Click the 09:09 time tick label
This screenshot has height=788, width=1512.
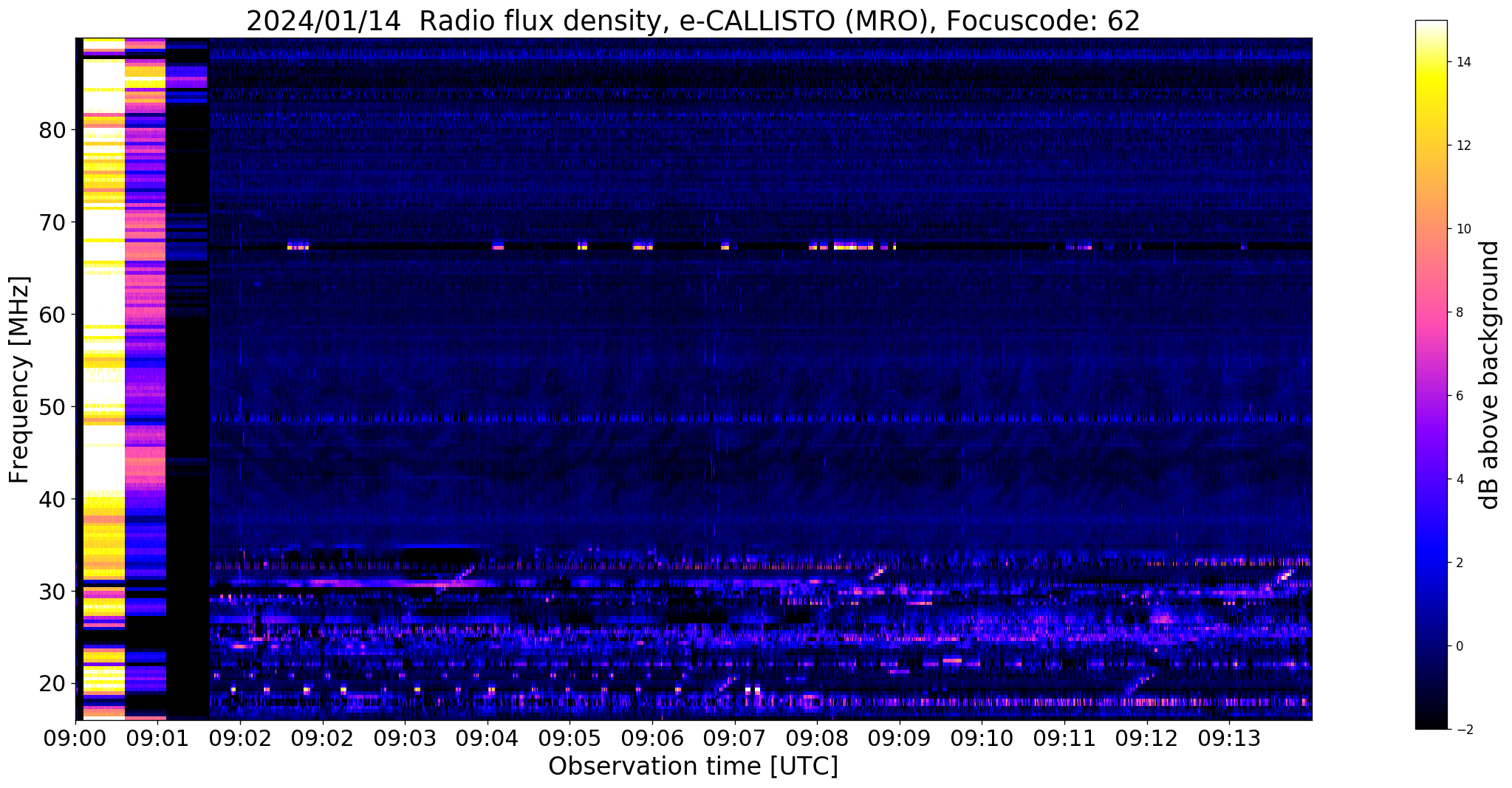pyautogui.click(x=900, y=738)
